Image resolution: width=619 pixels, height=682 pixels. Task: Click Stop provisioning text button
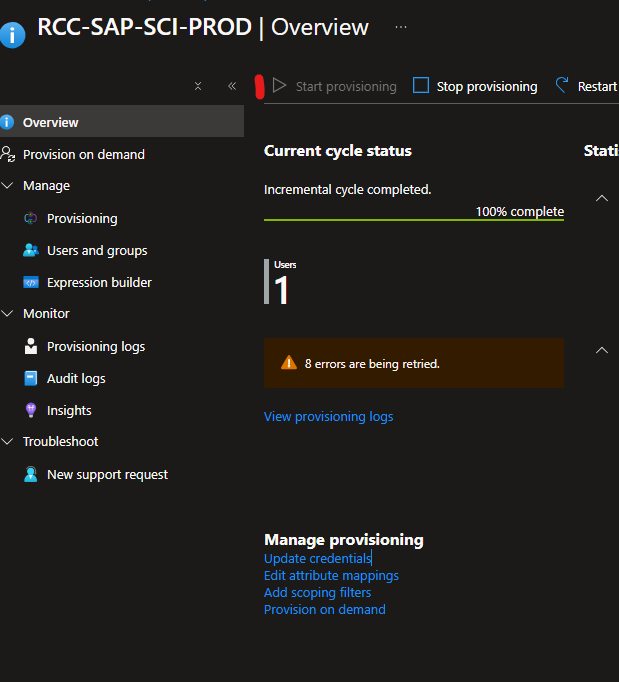487,87
